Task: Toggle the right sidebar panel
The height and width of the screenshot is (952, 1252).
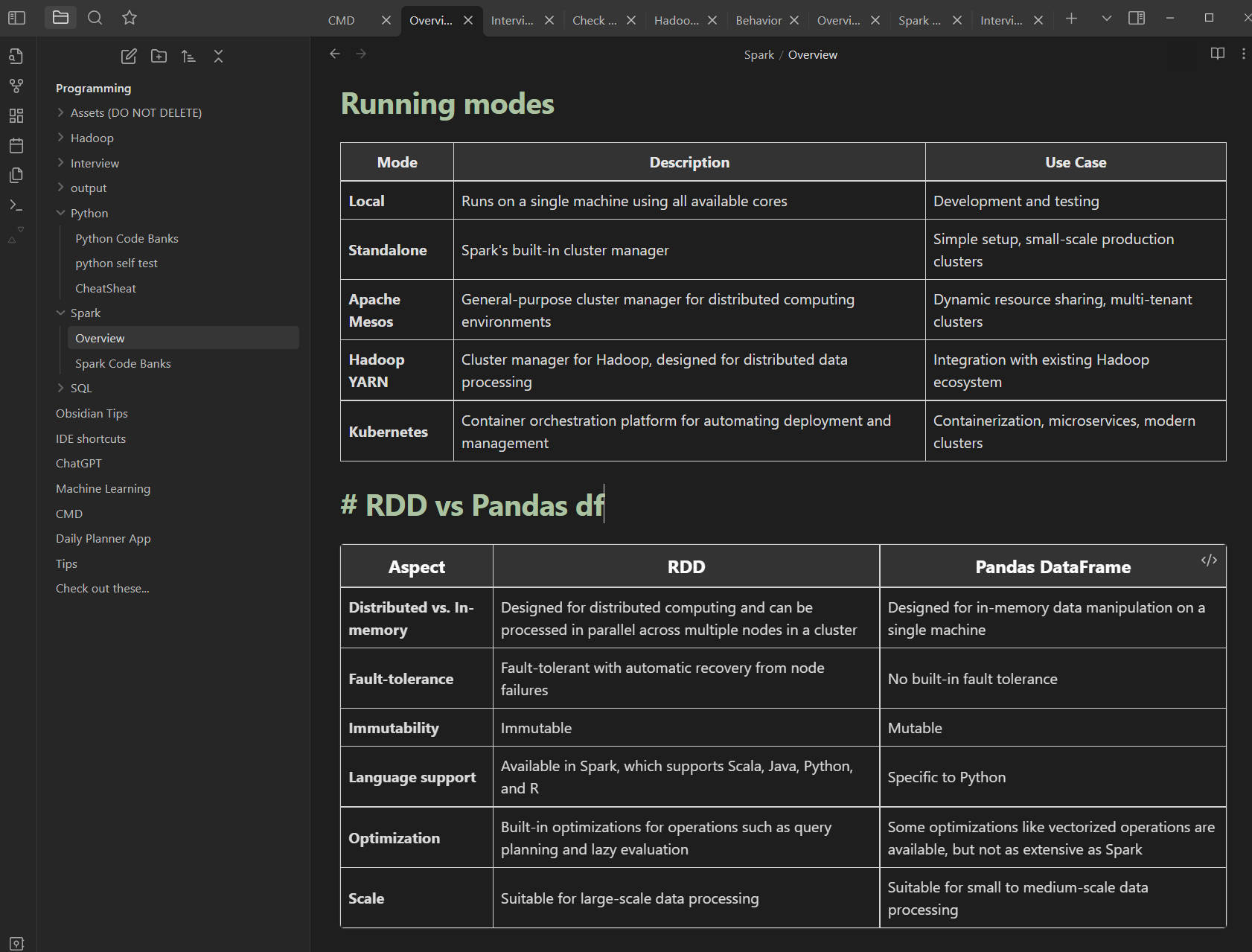Action: [x=1136, y=19]
